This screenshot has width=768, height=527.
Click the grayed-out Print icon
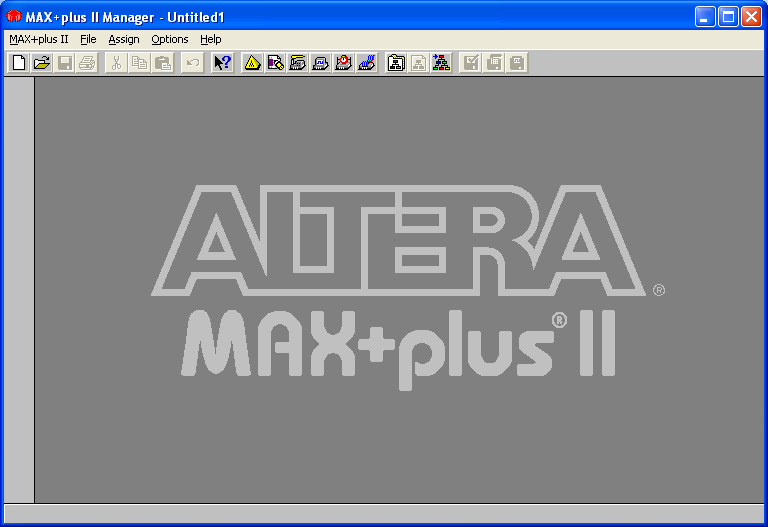tap(88, 63)
